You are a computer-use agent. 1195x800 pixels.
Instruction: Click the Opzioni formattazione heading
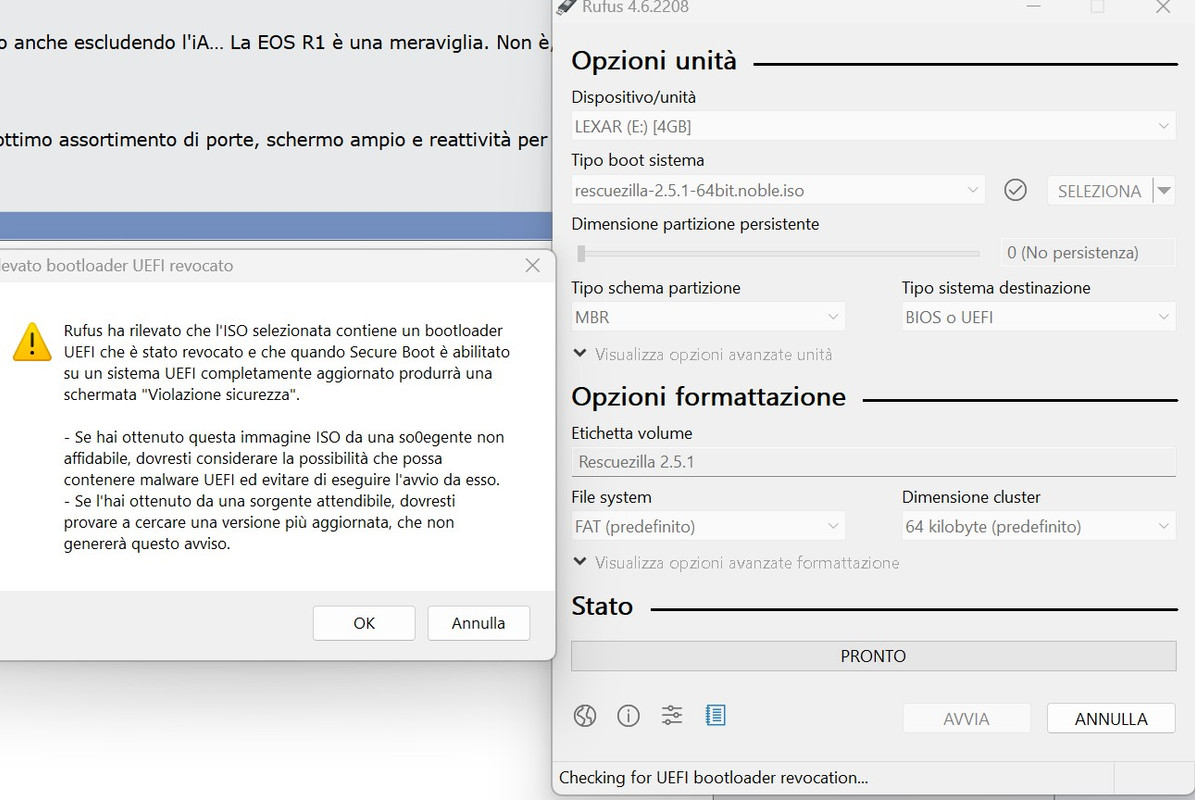tap(709, 397)
